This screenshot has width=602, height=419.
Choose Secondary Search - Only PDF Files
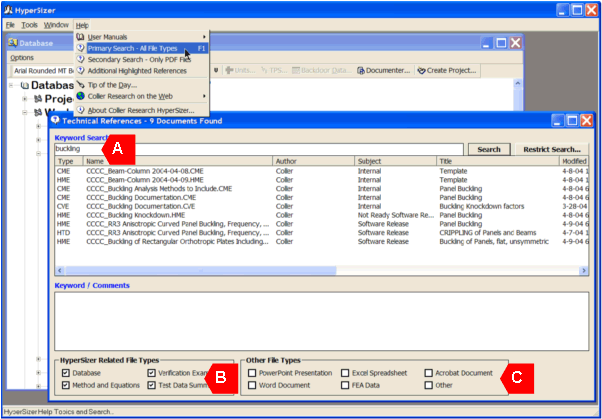pos(141,60)
